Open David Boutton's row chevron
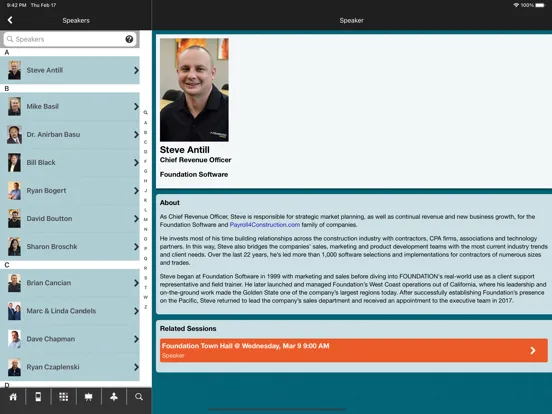 [136, 219]
